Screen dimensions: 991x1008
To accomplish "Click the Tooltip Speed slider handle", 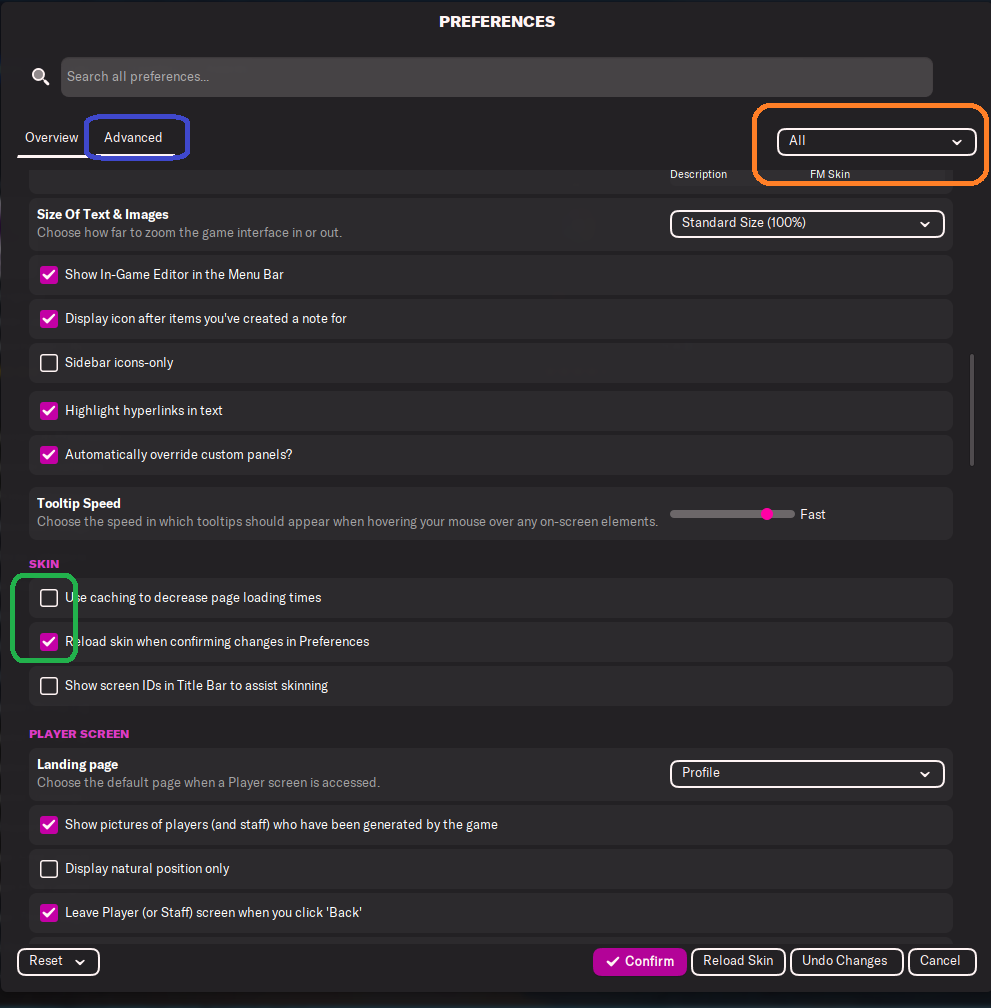I will pyautogui.click(x=767, y=514).
